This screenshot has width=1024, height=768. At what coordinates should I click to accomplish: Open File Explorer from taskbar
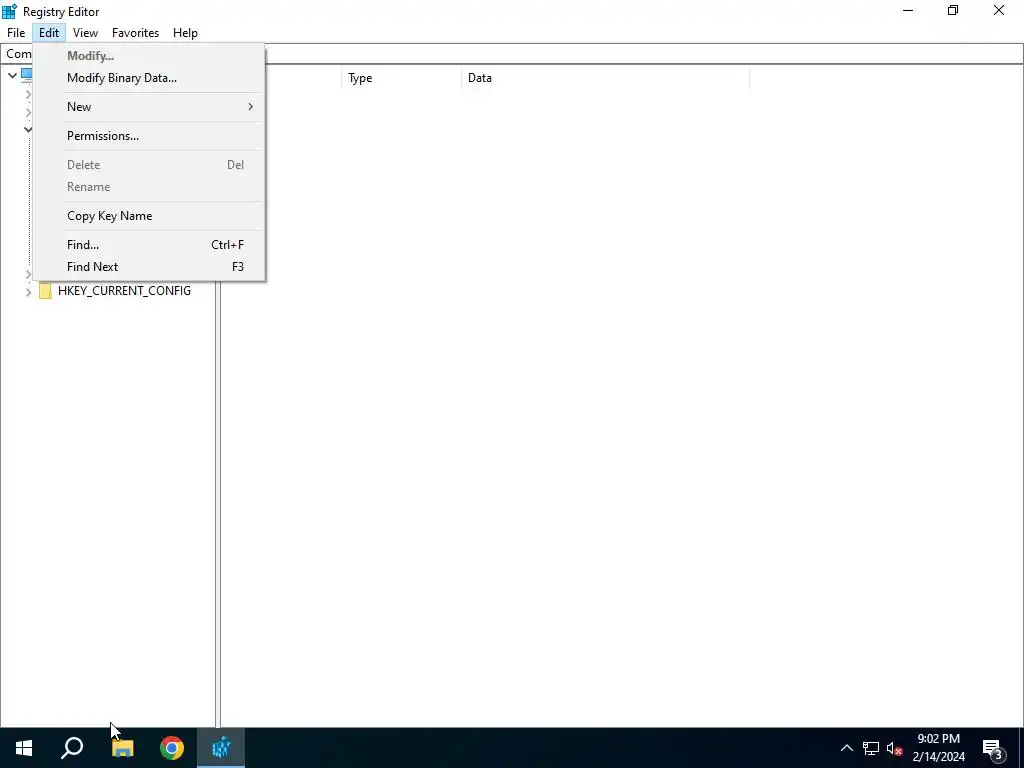point(122,748)
